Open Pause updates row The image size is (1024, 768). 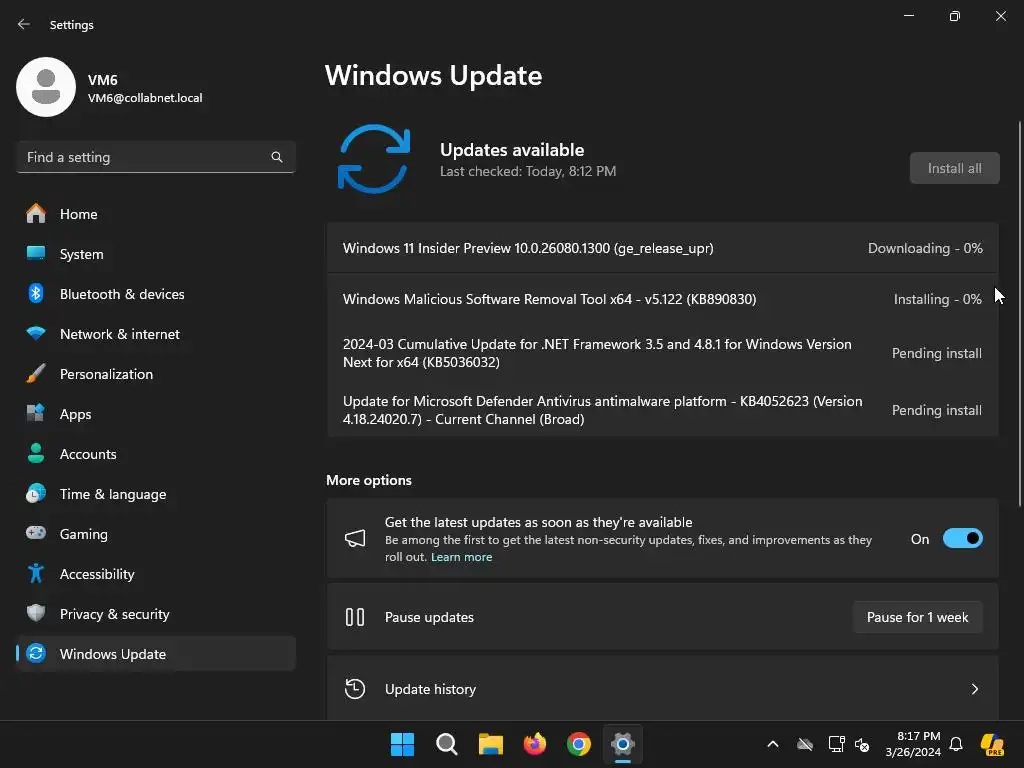pyautogui.click(x=662, y=617)
